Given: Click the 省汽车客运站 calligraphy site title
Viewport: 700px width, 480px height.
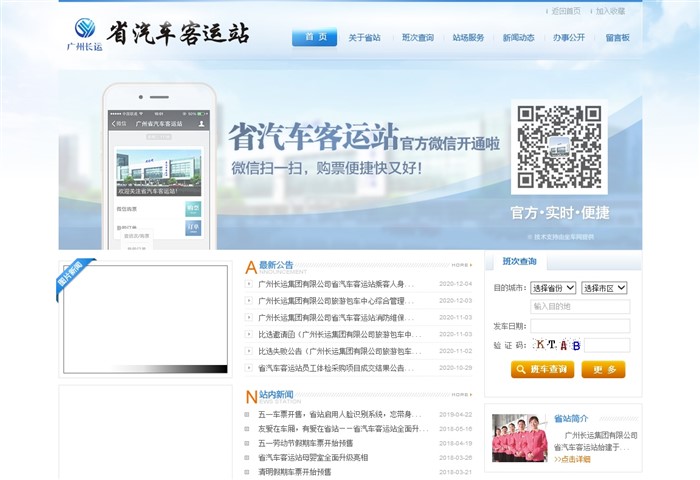Looking at the screenshot, I should pyautogui.click(x=178, y=33).
